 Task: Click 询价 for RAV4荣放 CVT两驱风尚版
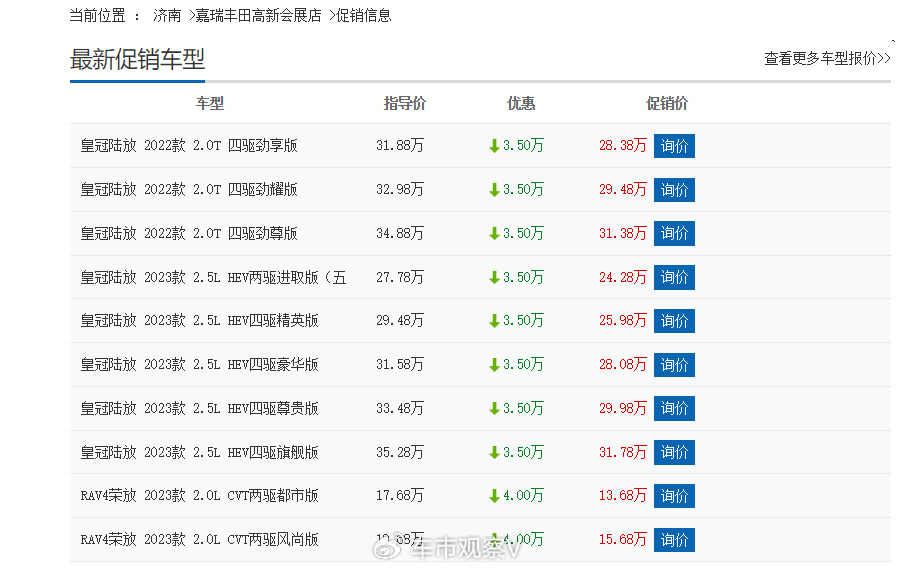pos(674,540)
